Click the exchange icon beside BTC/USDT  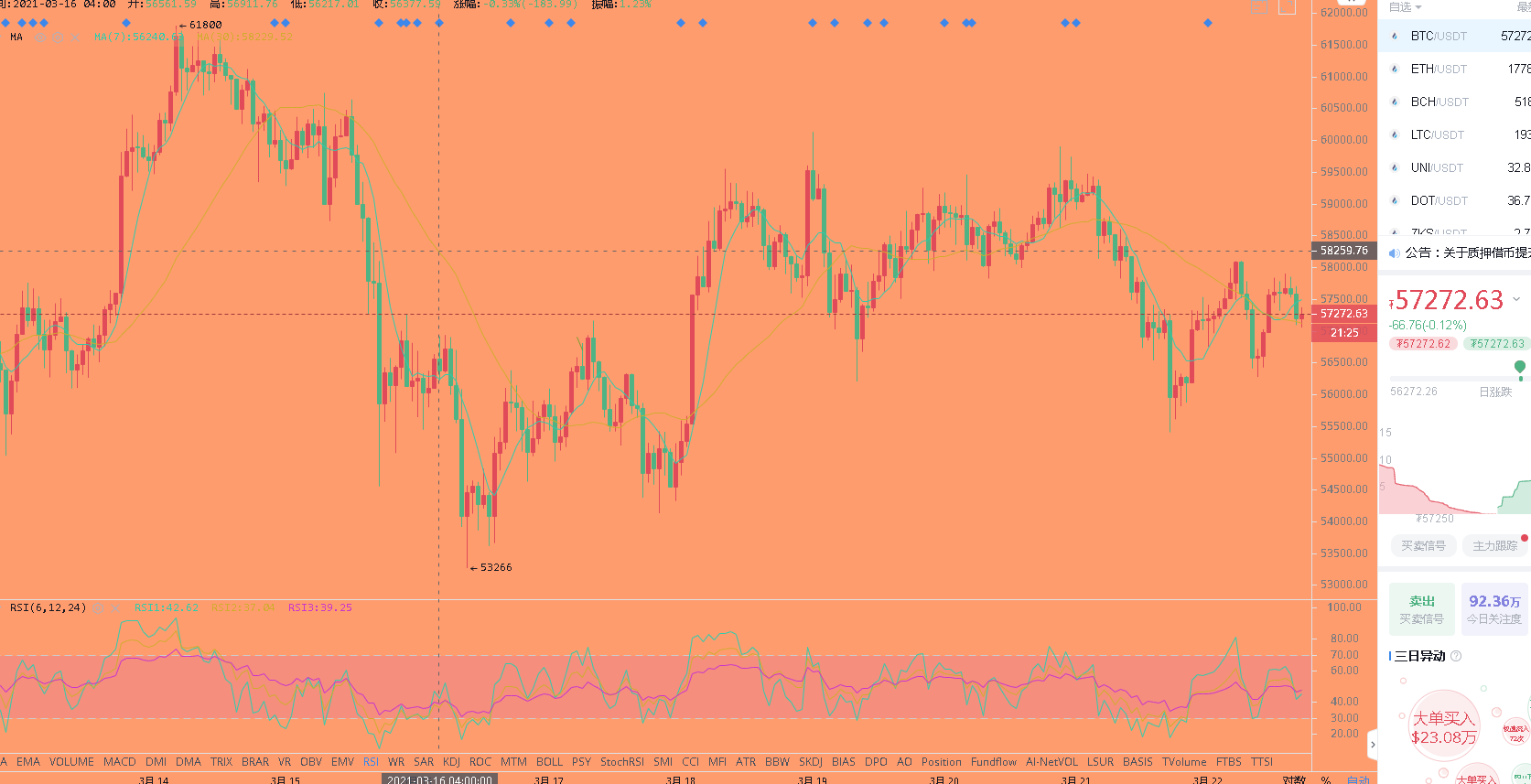point(1395,36)
